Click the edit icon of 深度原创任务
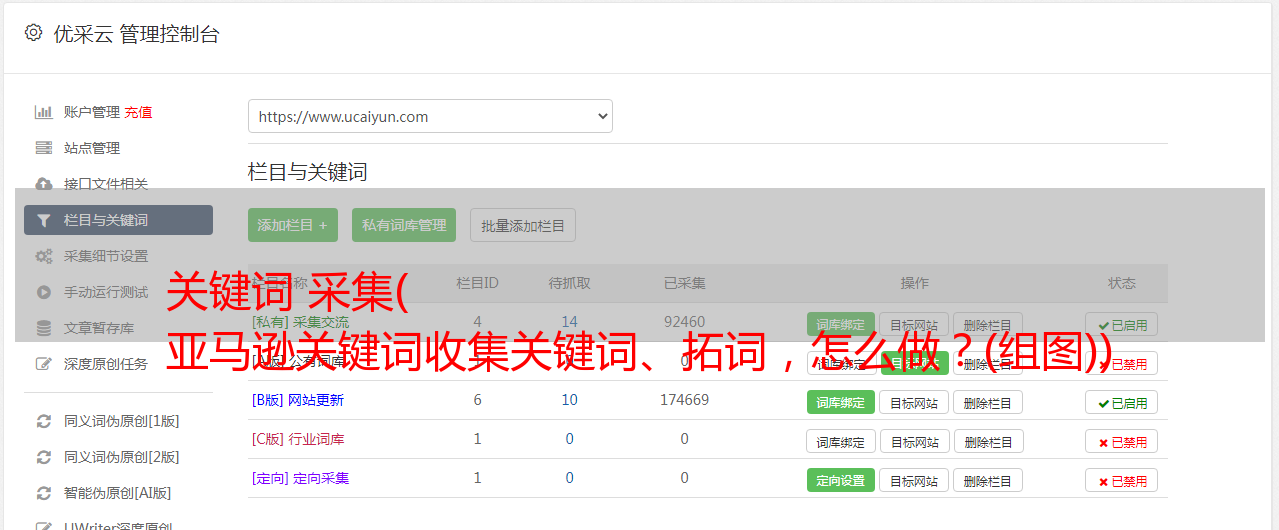Screen dimensions: 1279x530 click(43, 364)
